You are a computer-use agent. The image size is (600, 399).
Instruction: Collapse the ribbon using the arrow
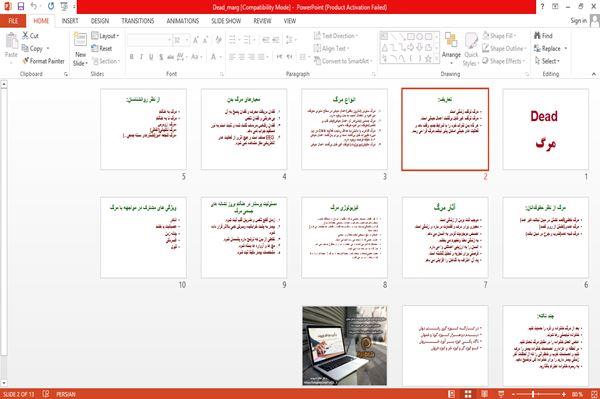[593, 73]
